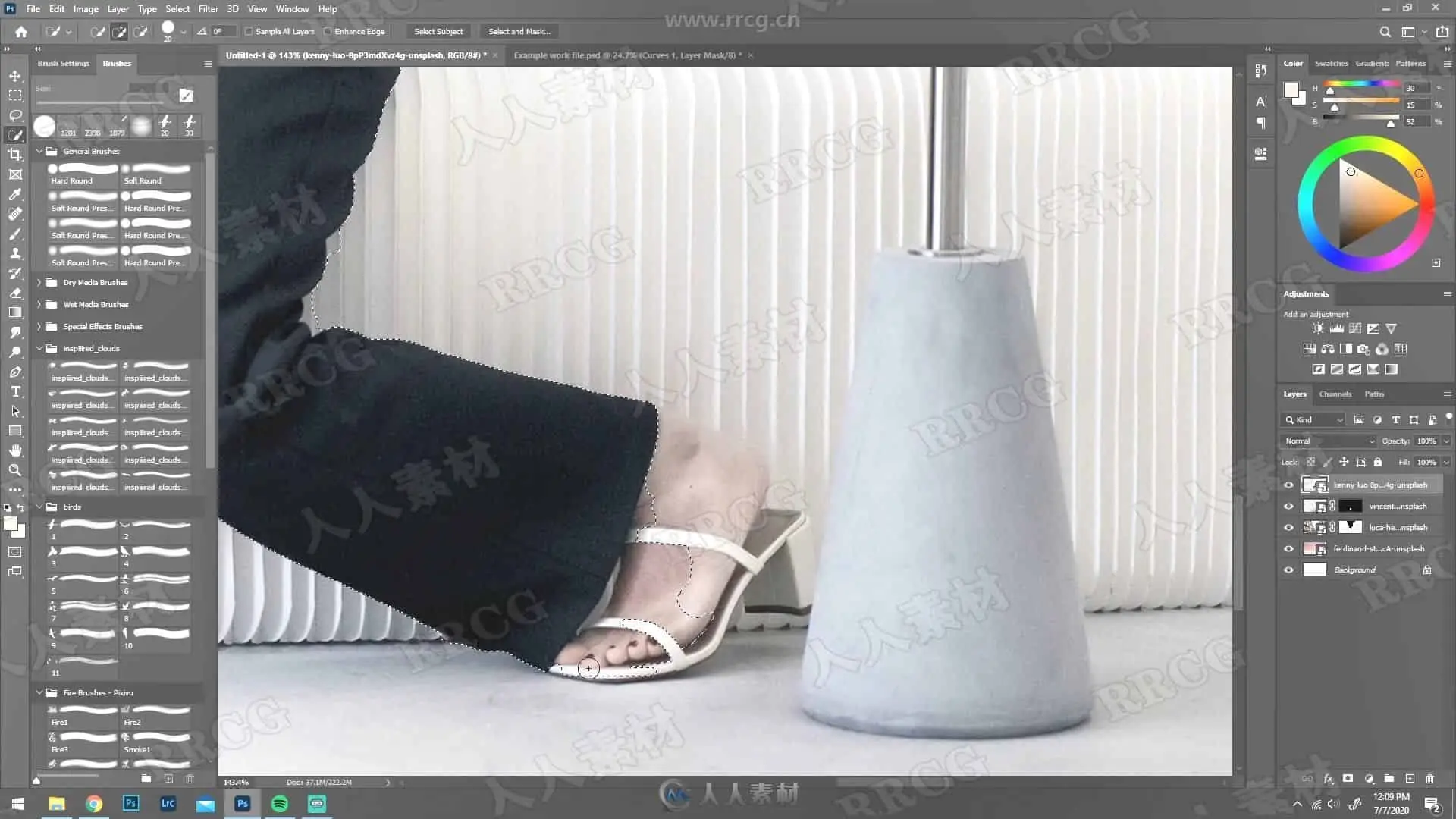Open the Filter menu

pyautogui.click(x=208, y=9)
